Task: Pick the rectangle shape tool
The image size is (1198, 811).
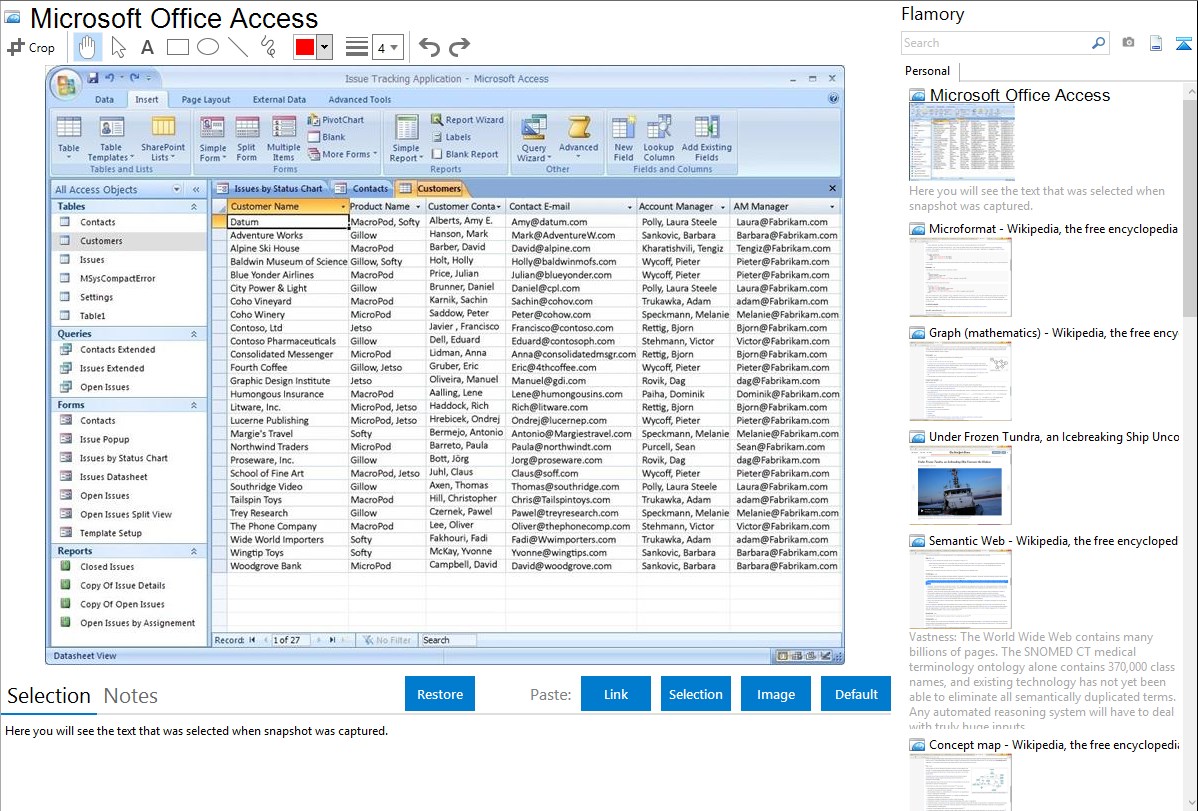Action: [177, 47]
